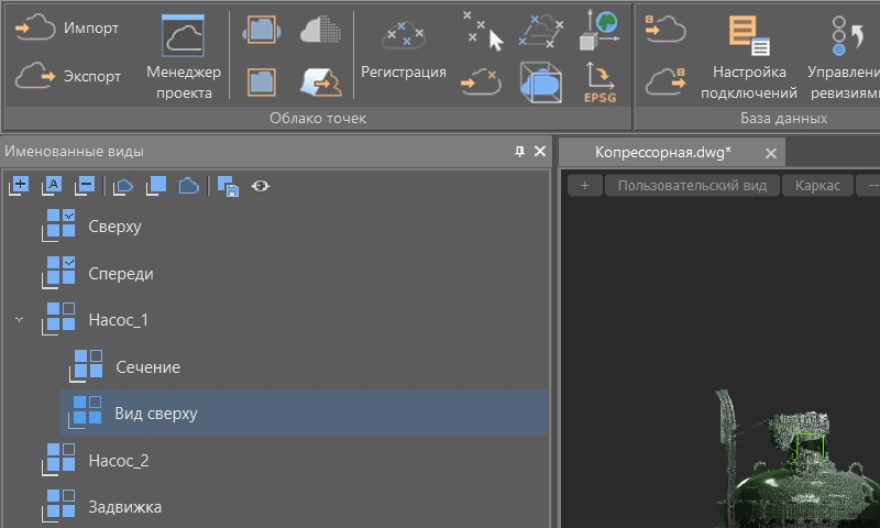Screen dimensions: 880x528
Task: Select the Задвижка named view
Action: coord(124,507)
